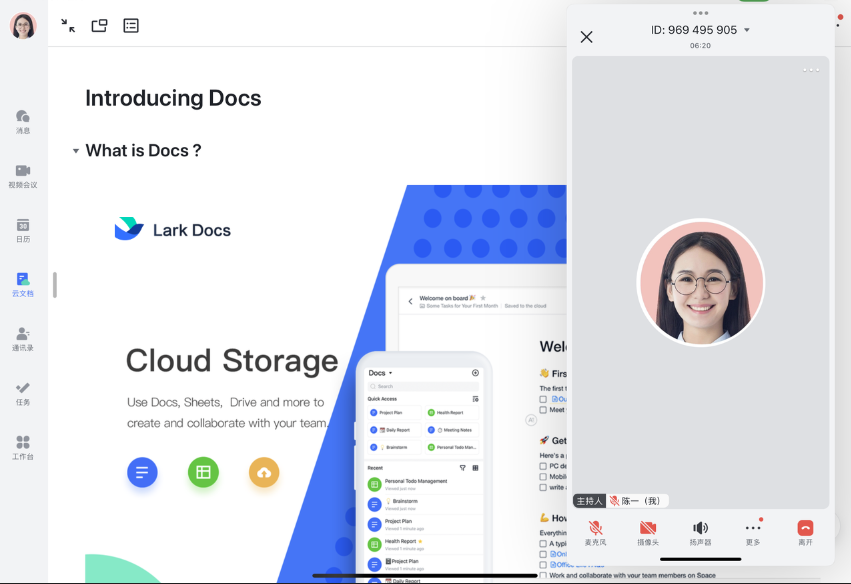Click the 'Cloud Storage' heading
The width and height of the screenshot is (851, 584).
coord(232,361)
